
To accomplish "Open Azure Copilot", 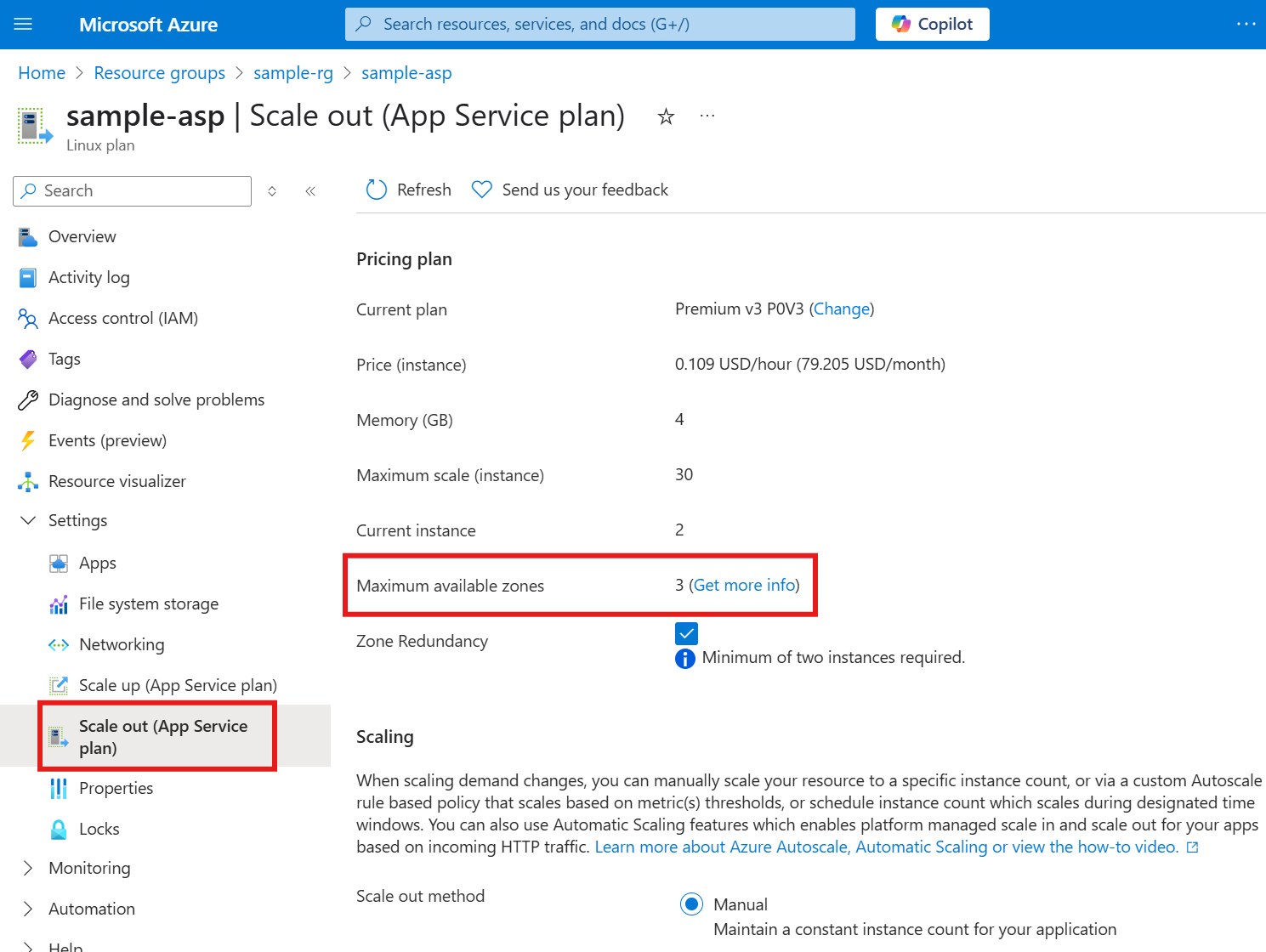I will (932, 24).
